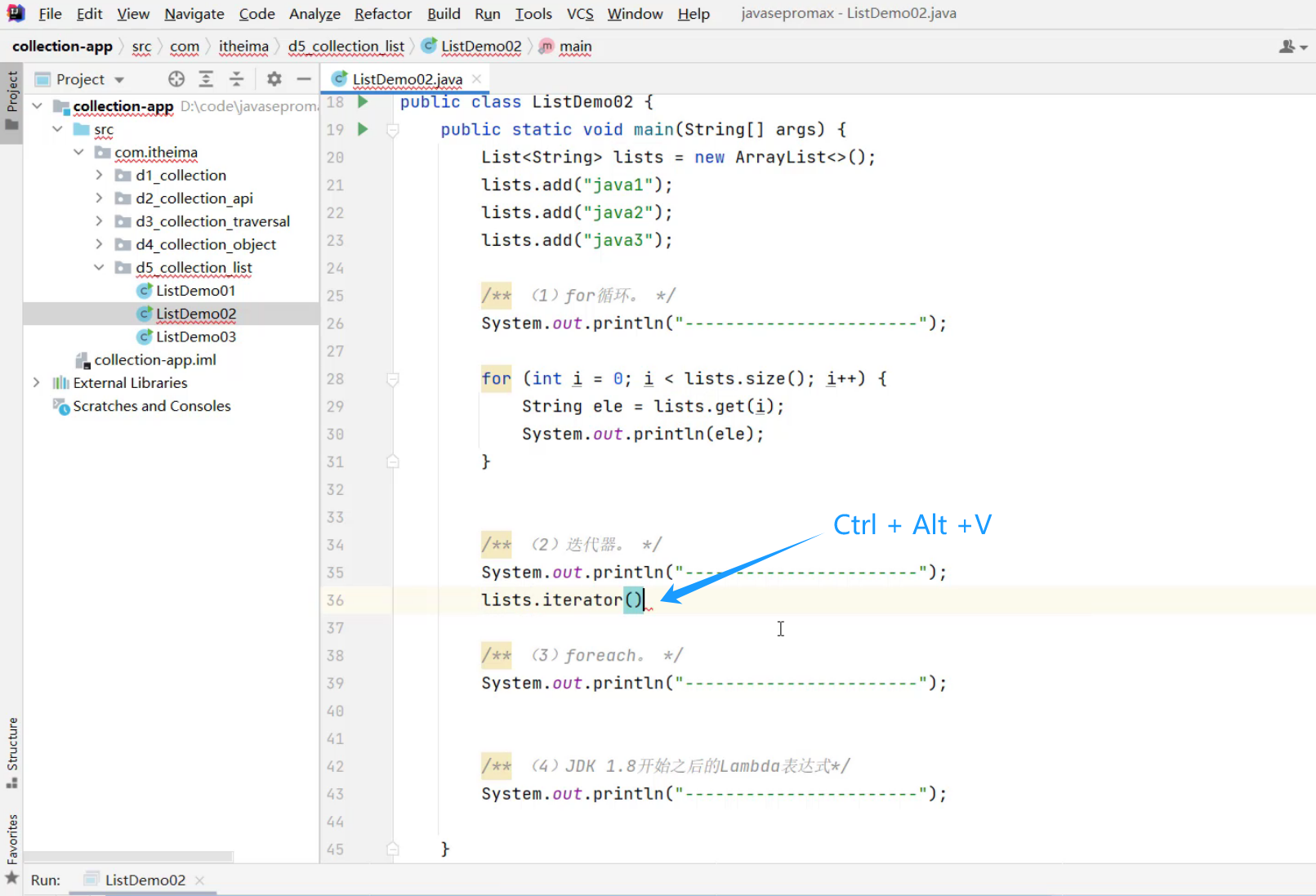Open the File menu
Viewport: 1316px width, 896px height.
pyautogui.click(x=50, y=14)
